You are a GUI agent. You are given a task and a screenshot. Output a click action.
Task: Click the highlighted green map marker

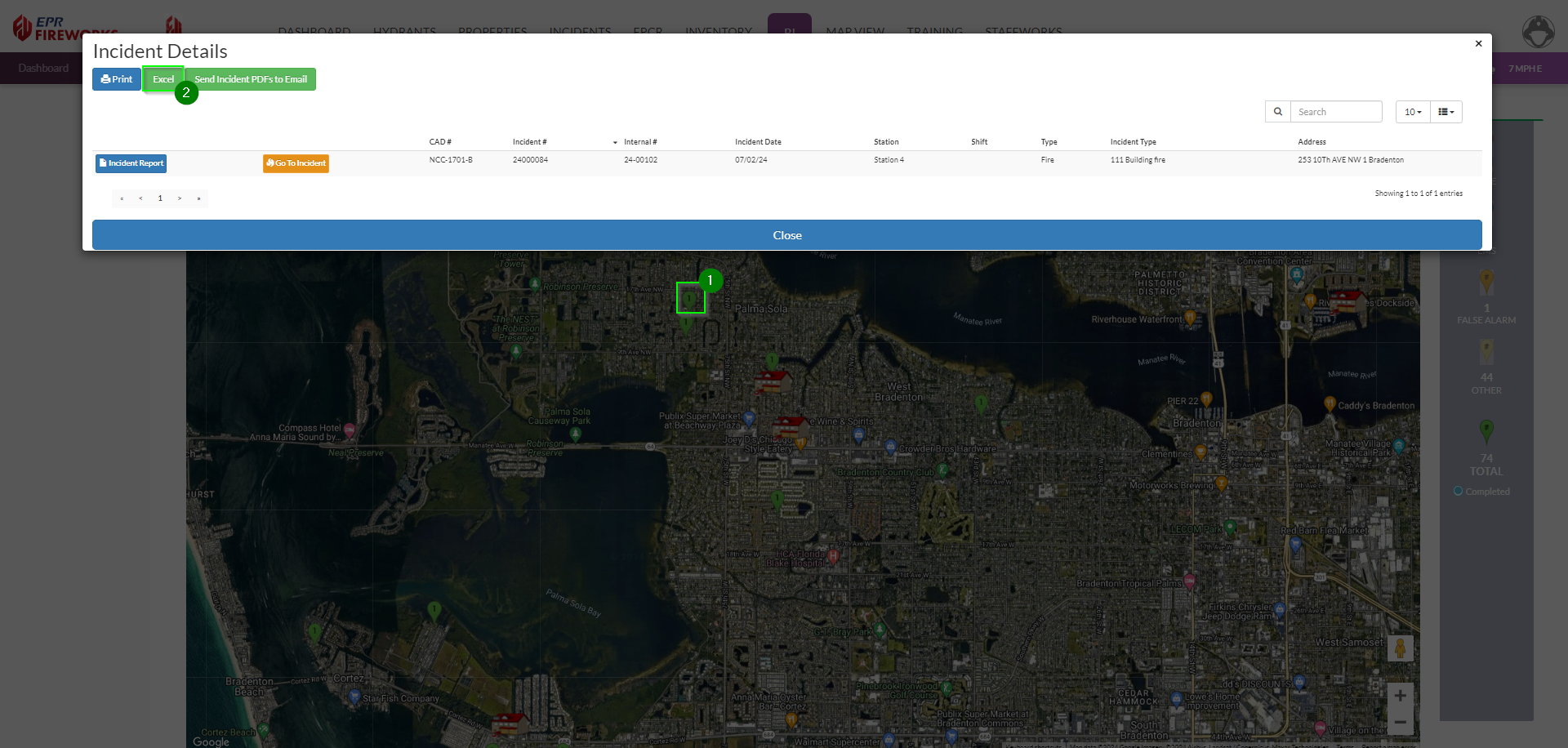click(690, 298)
